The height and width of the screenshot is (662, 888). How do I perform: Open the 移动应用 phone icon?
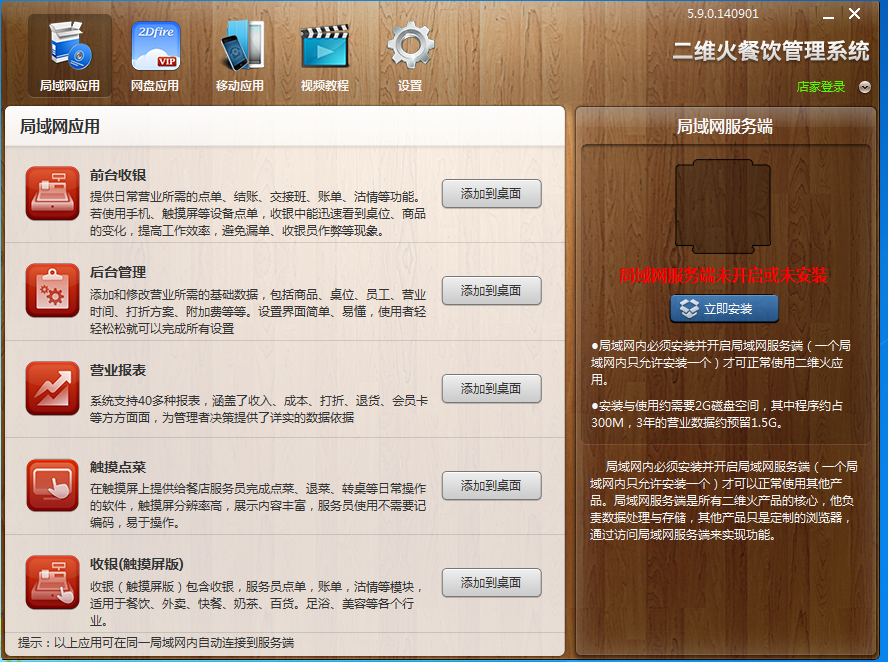pyautogui.click(x=242, y=45)
